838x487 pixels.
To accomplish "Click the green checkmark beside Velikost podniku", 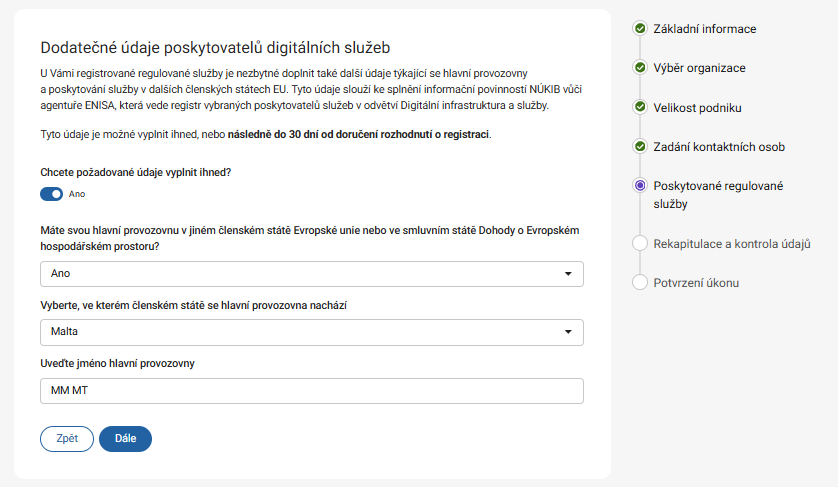I will coord(640,107).
